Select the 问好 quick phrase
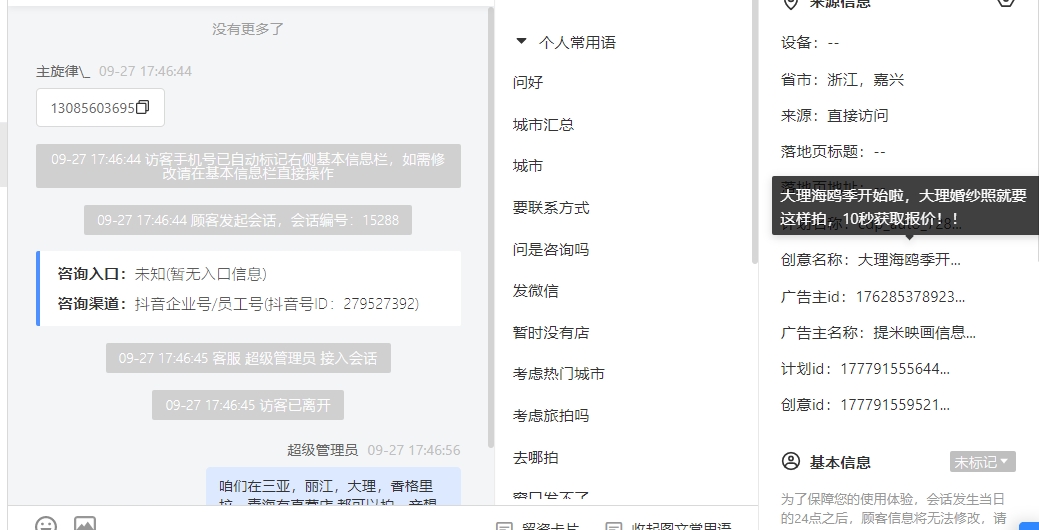1039x530 pixels. point(528,82)
